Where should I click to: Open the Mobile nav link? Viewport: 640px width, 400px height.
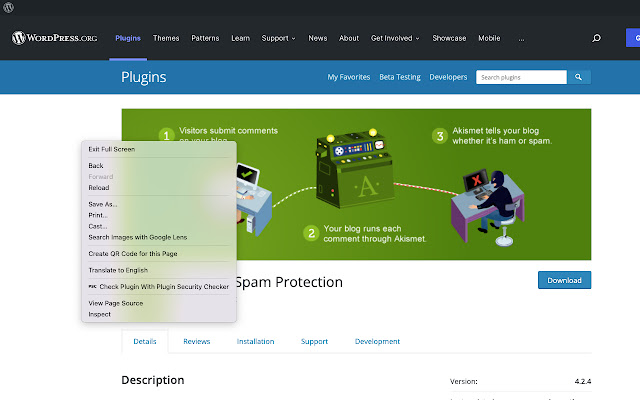(489, 38)
